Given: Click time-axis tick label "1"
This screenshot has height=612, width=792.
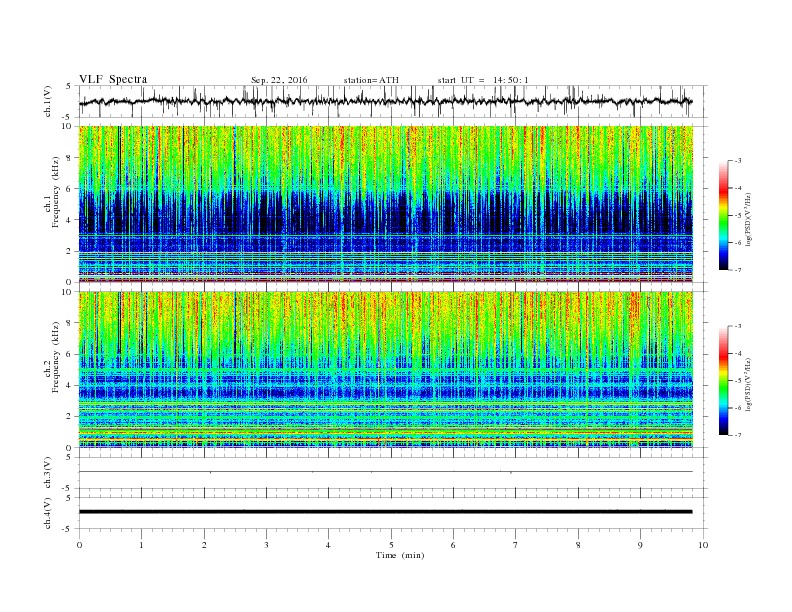Looking at the screenshot, I should pos(141,545).
